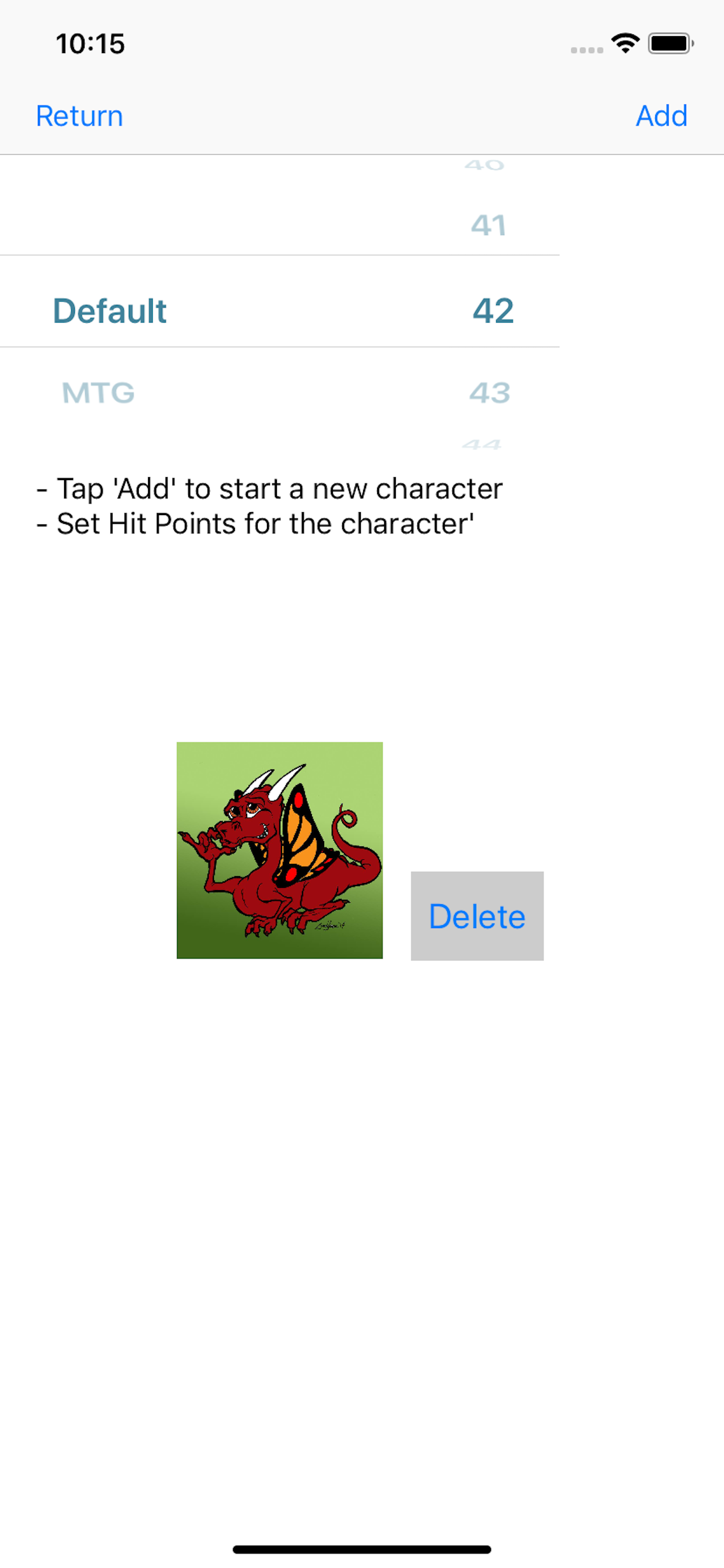This screenshot has height=1568, width=724.
Task: Tap the battery indicator icon
Action: coord(671,43)
